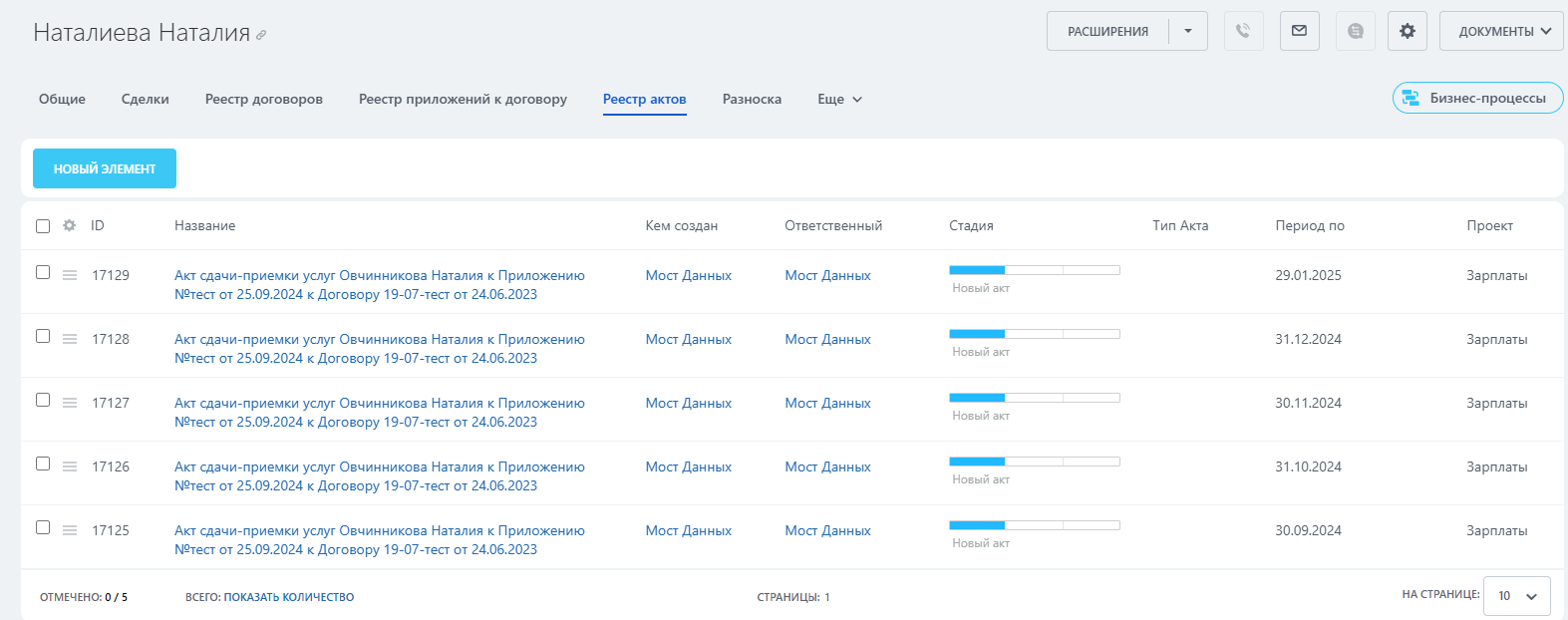Click the chat message icon button

(x=1355, y=31)
